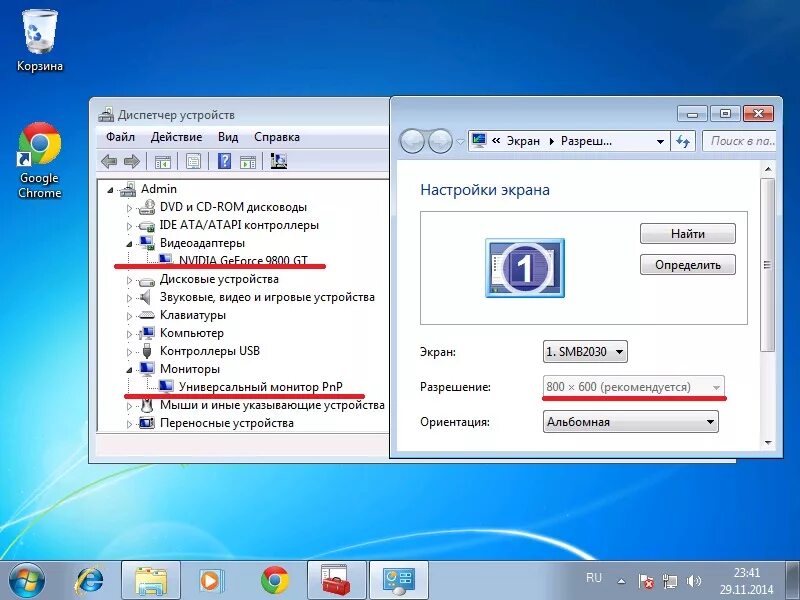Screen dimensions: 800x600
Task: Expand the Компьютер node
Action: tap(129, 334)
